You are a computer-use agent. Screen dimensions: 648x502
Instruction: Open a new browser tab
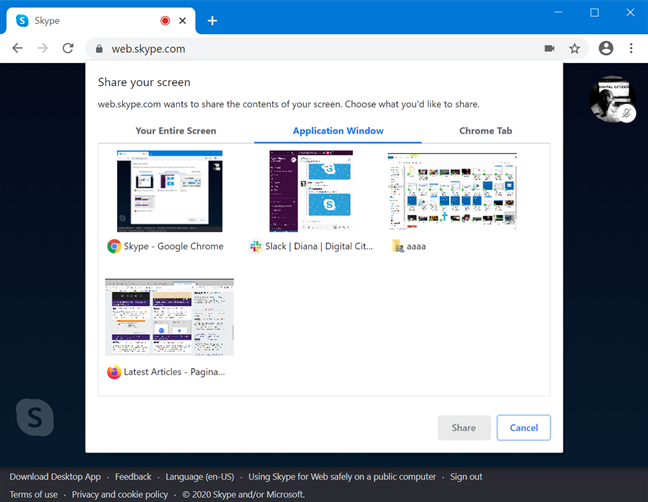(212, 21)
